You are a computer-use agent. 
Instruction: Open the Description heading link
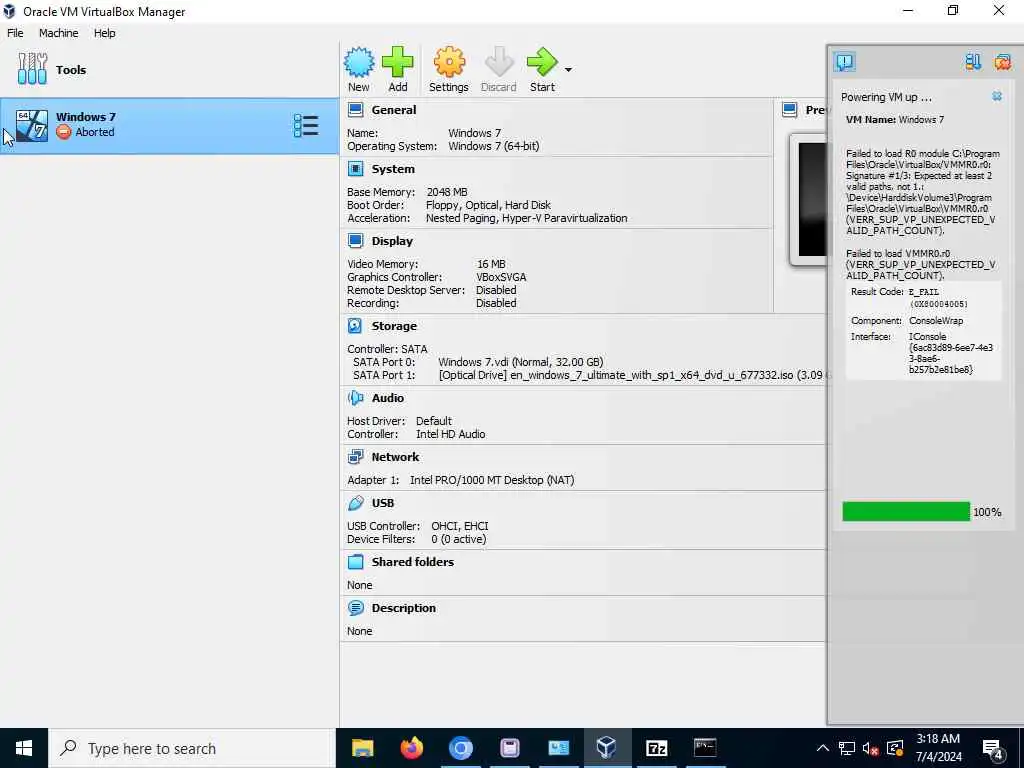pyautogui.click(x=404, y=608)
